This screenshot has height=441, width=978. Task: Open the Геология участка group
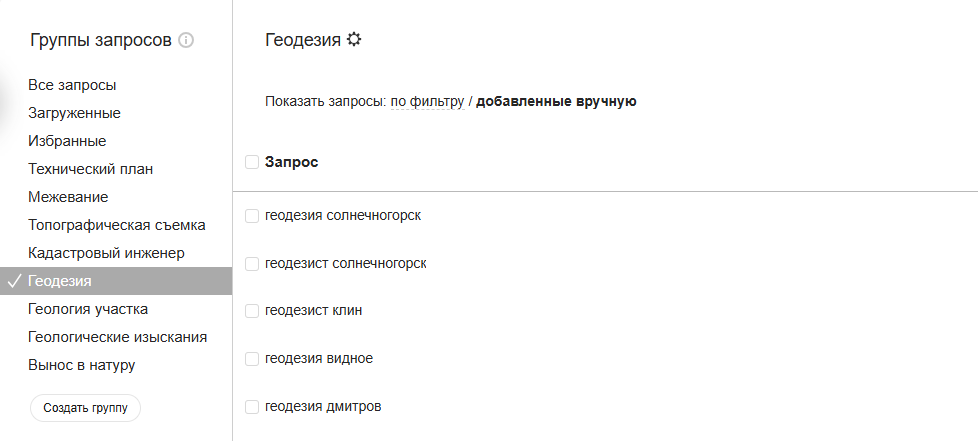88,309
